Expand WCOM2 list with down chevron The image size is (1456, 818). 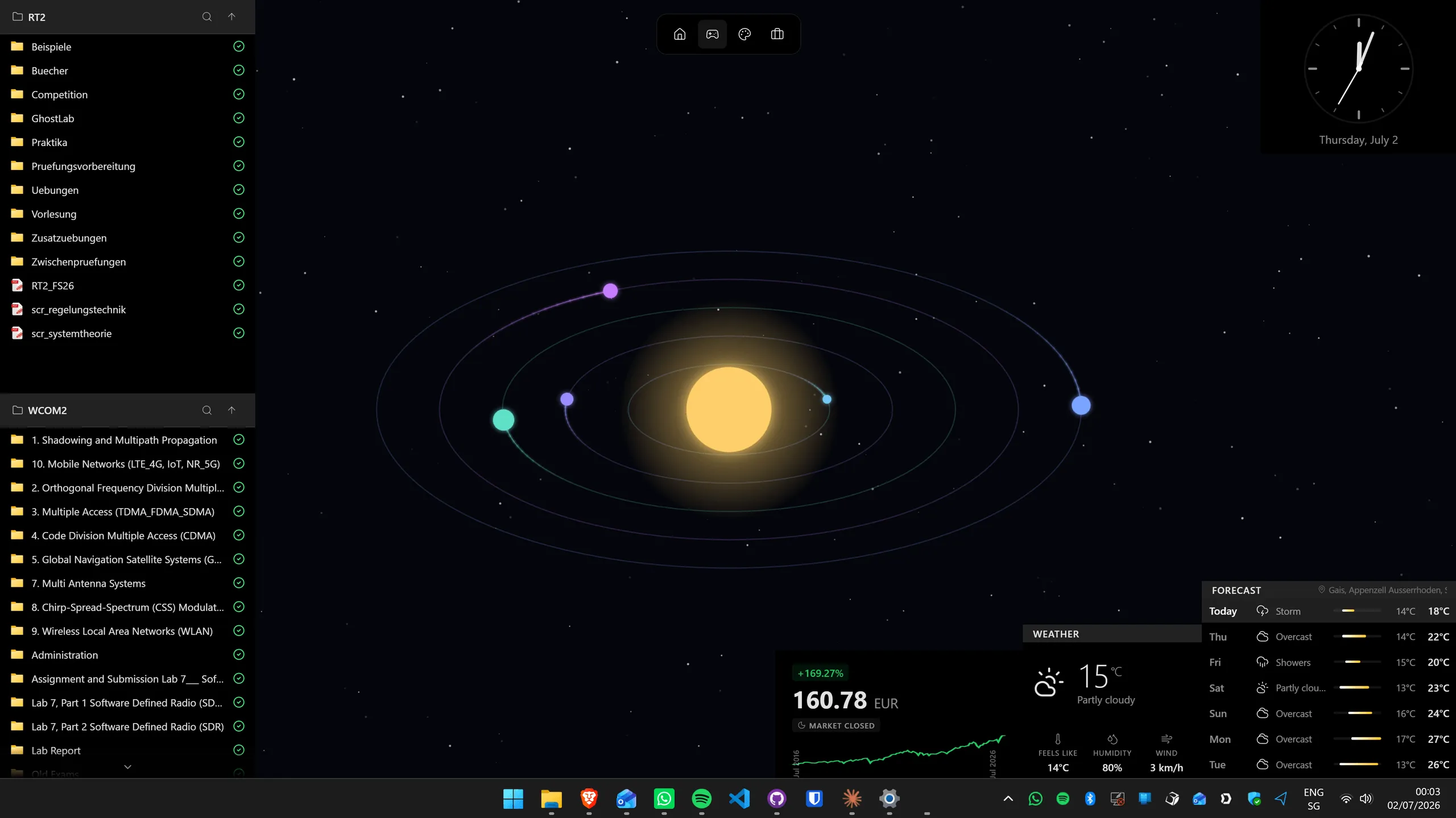click(x=128, y=767)
